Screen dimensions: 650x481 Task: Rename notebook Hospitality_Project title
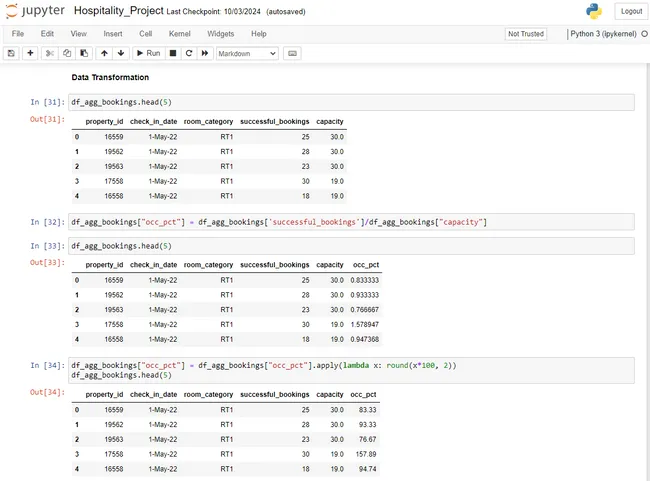click(x=119, y=11)
